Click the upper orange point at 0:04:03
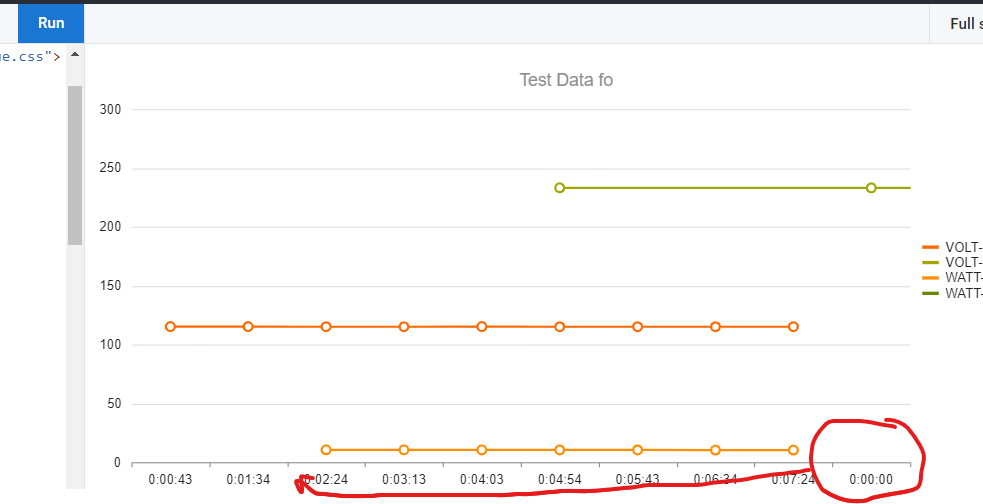 [482, 327]
